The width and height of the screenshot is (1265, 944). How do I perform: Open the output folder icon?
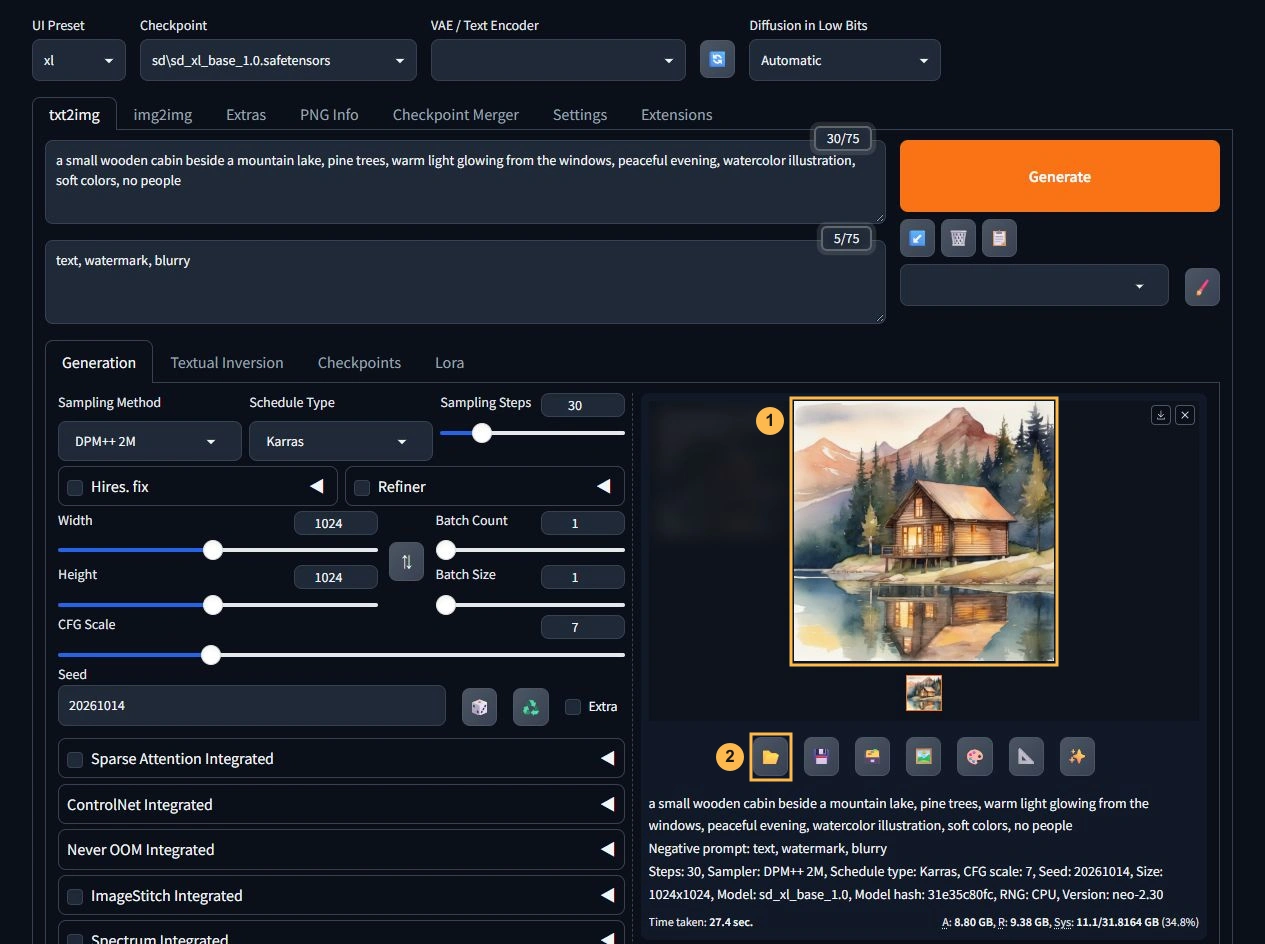tap(770, 757)
